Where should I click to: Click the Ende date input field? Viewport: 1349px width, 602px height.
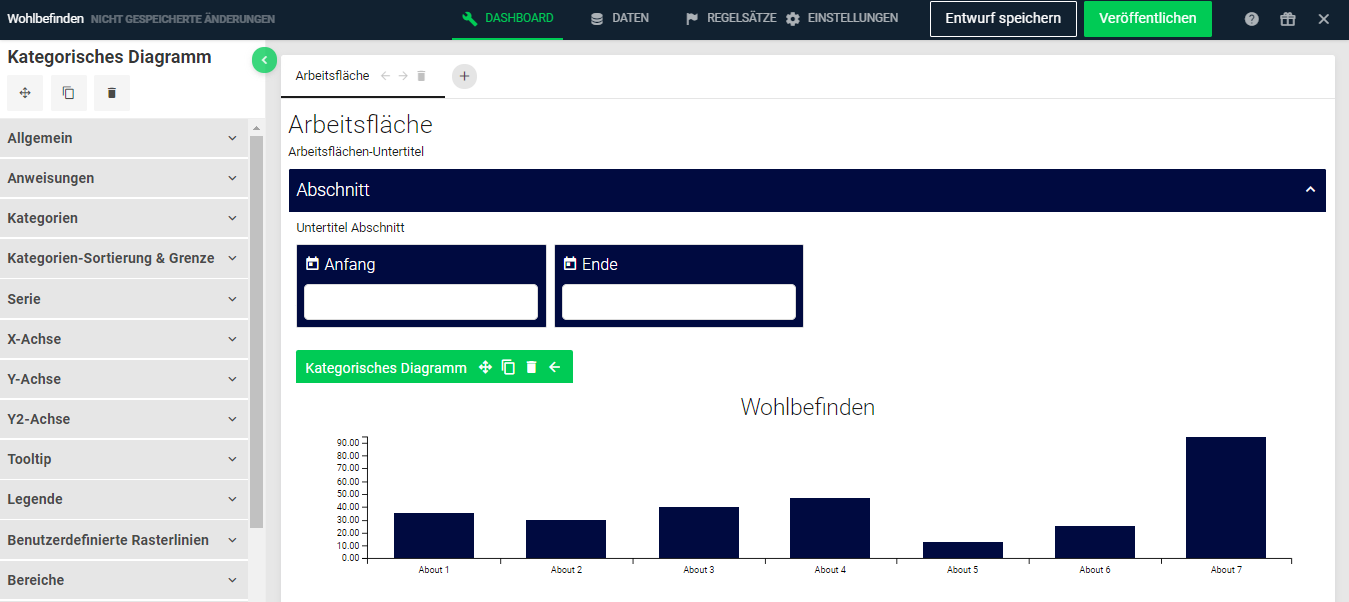click(x=679, y=302)
